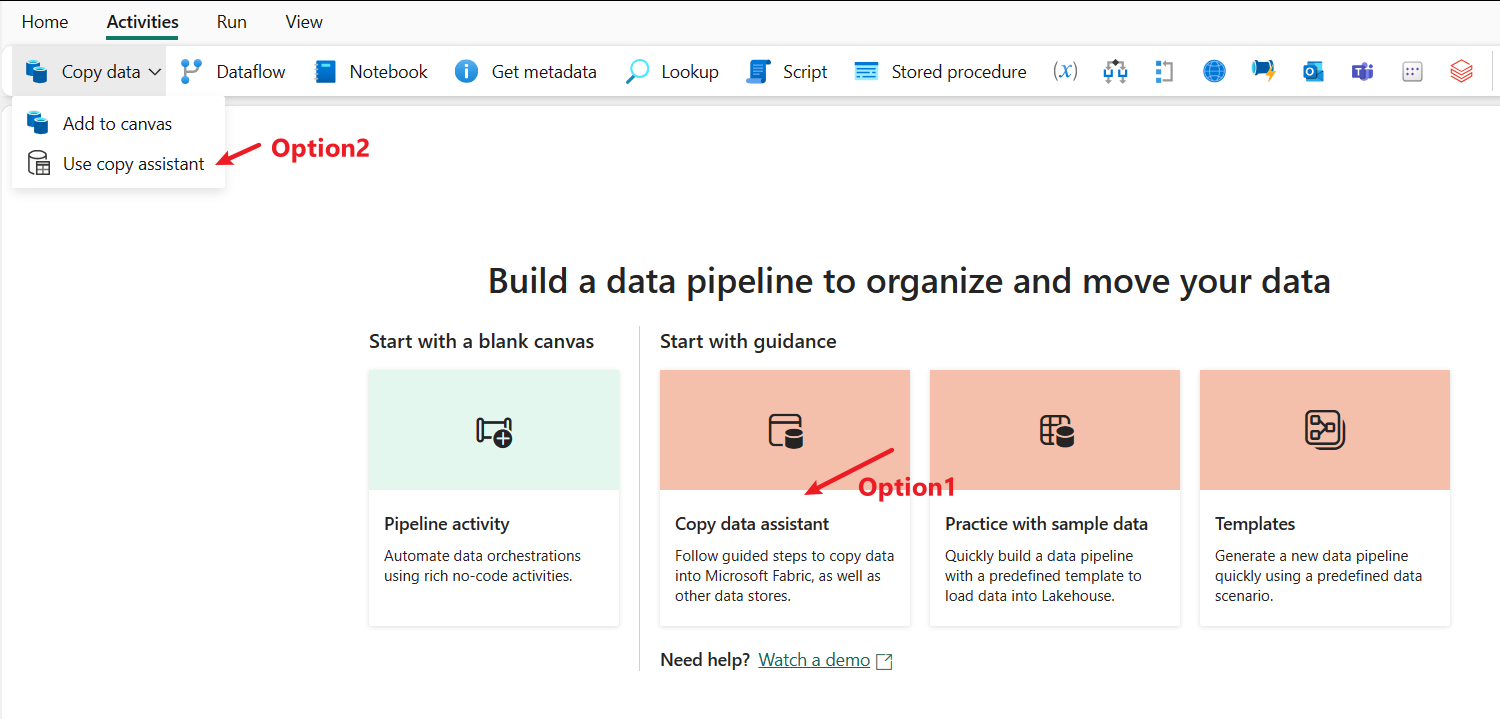Click the external link icon beside demo
Screen dimensions: 1500x719
click(x=884, y=661)
